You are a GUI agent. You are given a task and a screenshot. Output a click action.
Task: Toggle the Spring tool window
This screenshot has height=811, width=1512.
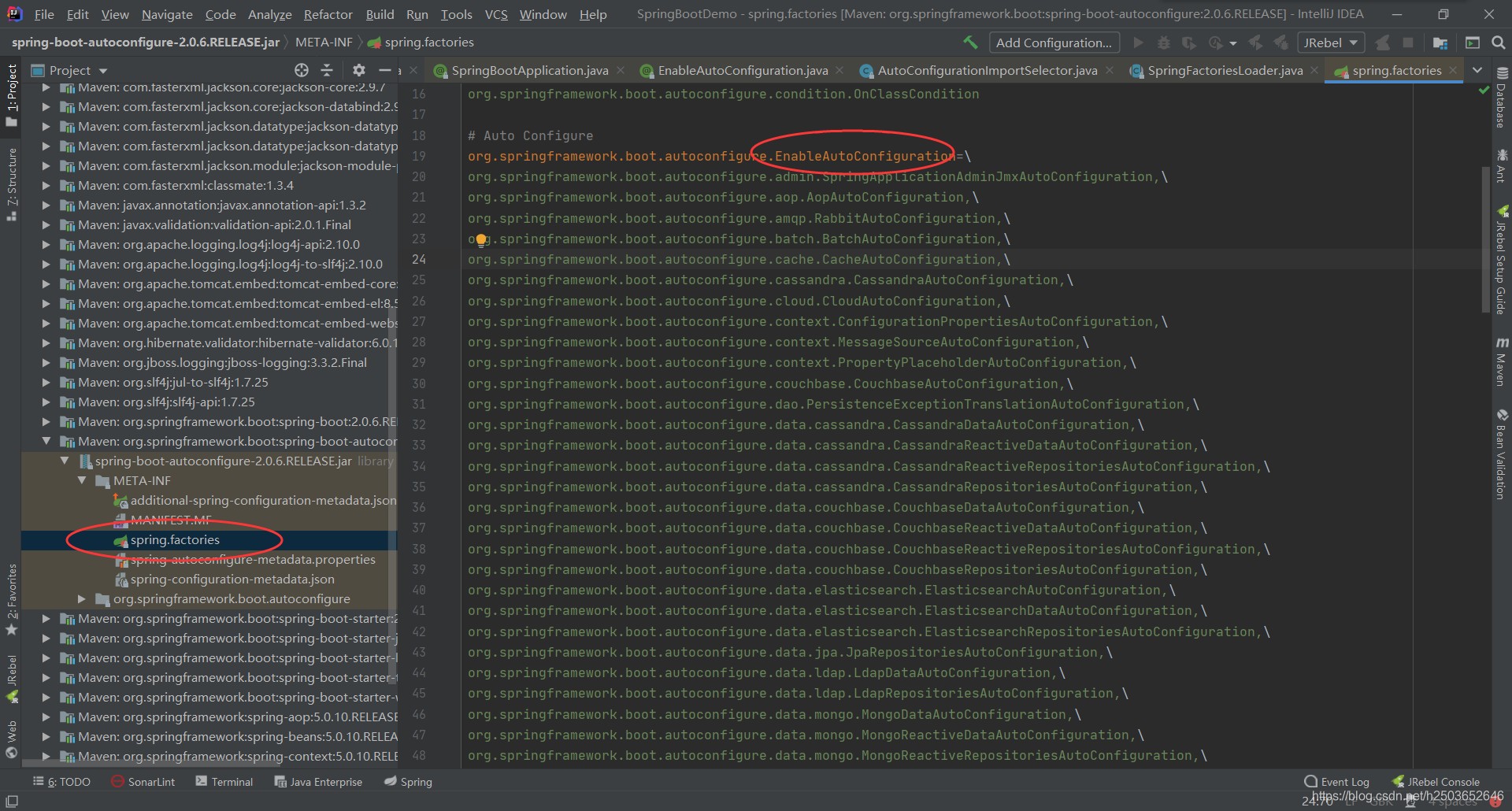point(408,782)
